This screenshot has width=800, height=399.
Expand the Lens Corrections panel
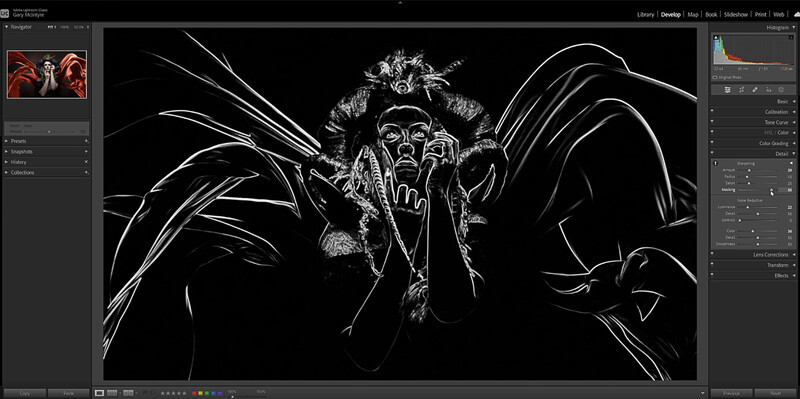tap(793, 255)
